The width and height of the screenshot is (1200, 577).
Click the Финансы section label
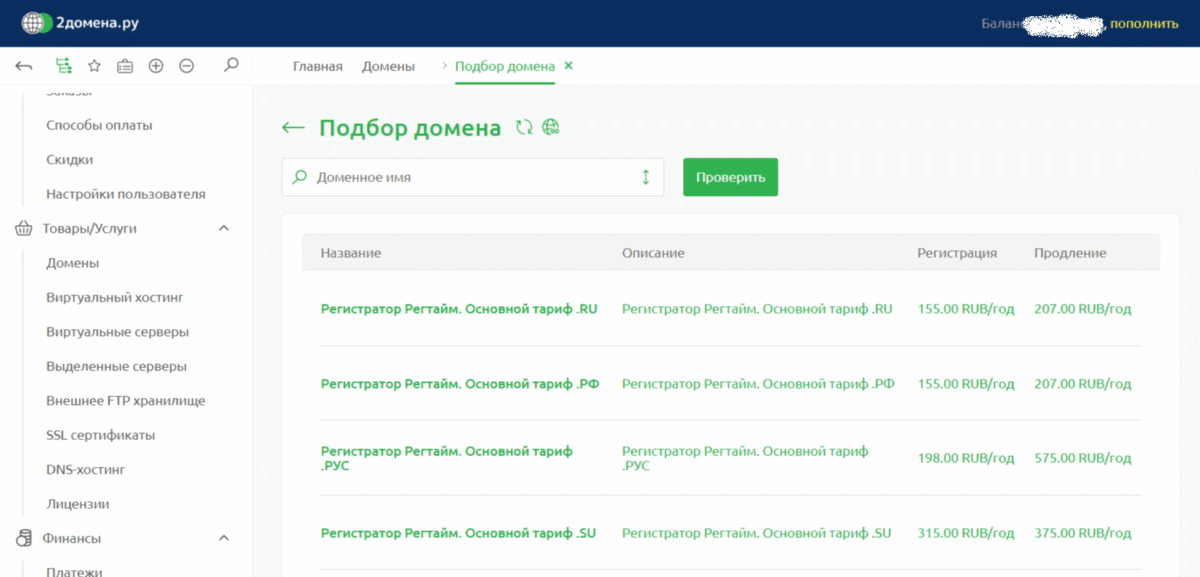coord(71,538)
